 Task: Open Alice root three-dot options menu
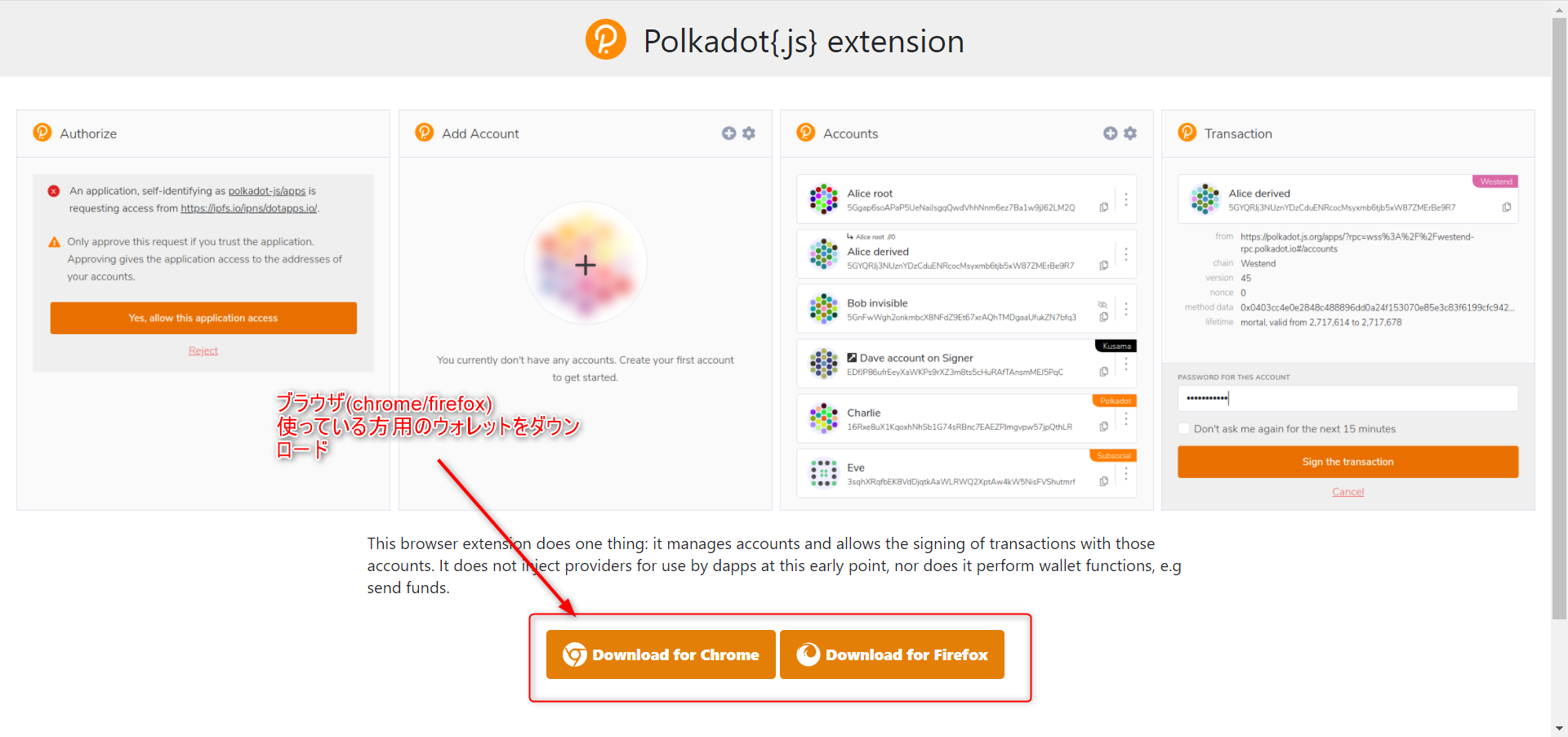pos(1125,199)
